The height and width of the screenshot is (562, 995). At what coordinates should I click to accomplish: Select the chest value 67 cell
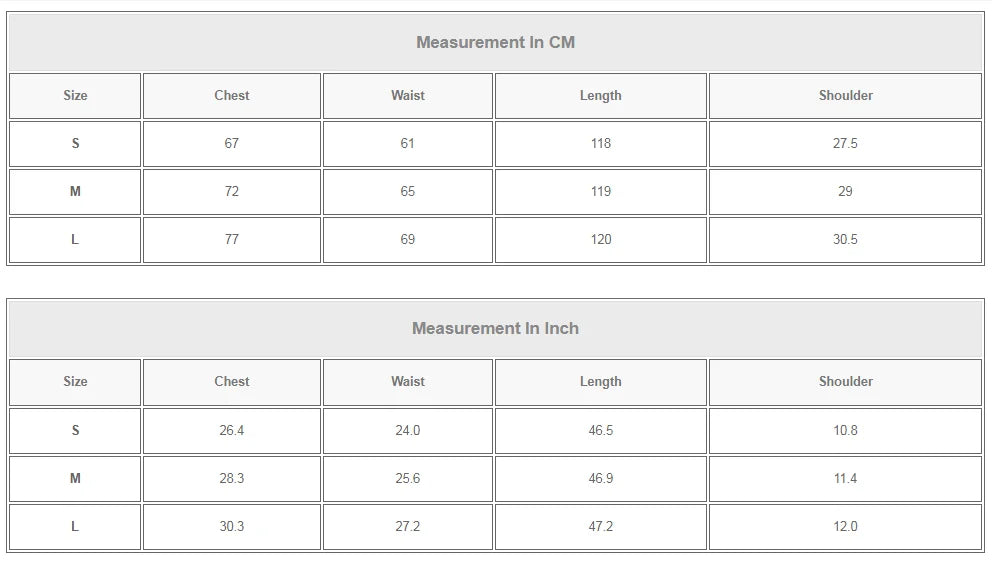231,144
